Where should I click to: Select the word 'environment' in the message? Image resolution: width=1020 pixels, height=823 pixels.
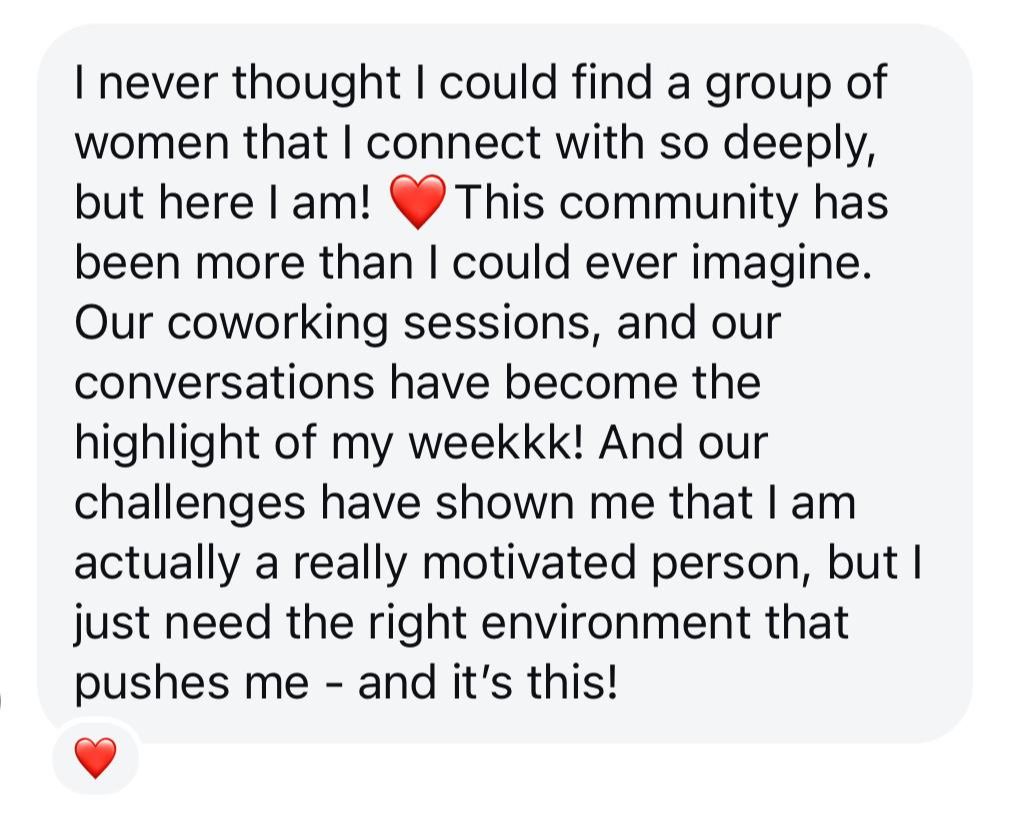coord(616,623)
